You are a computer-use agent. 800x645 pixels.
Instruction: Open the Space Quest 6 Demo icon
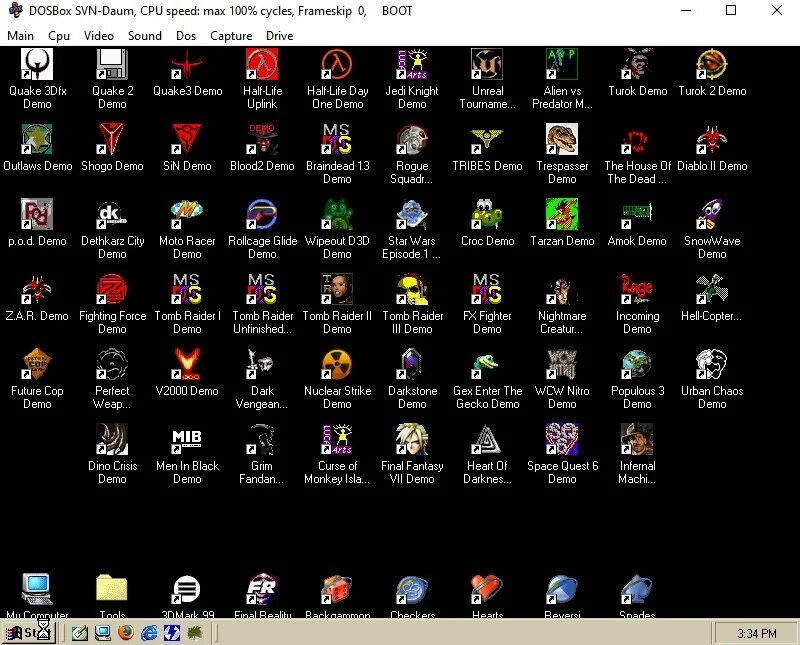coord(562,439)
